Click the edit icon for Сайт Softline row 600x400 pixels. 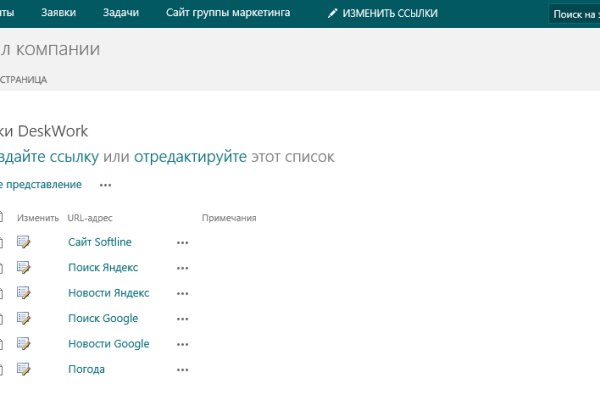24,242
